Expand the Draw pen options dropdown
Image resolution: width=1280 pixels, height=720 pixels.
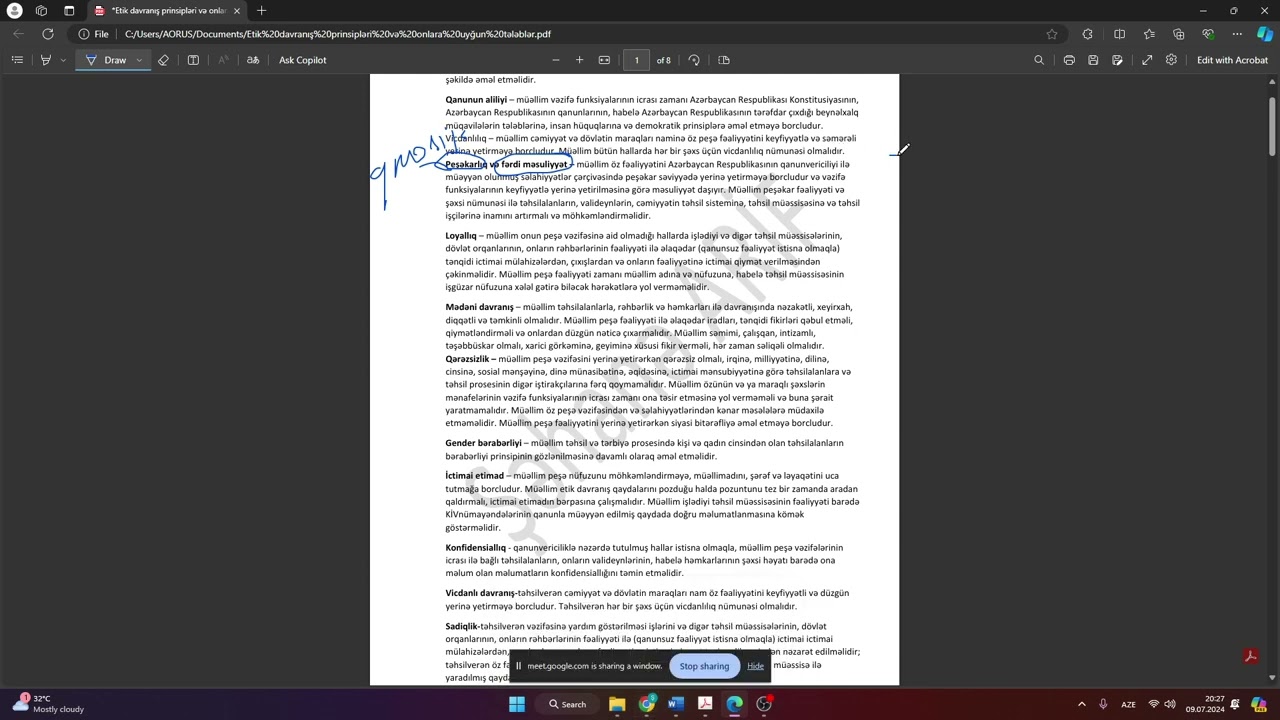coord(139,60)
